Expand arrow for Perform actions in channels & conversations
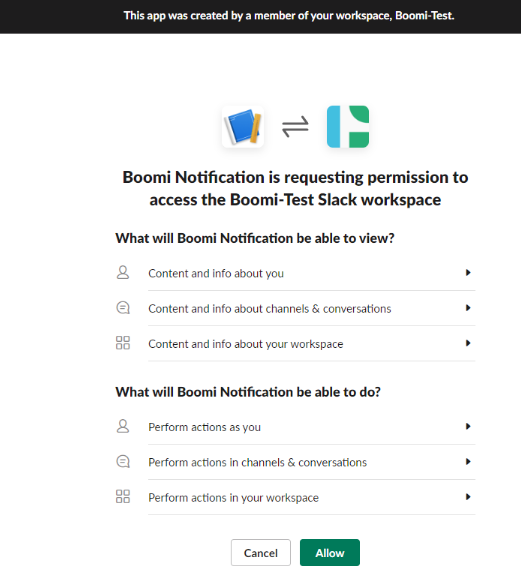The width and height of the screenshot is (521, 576). coord(468,462)
